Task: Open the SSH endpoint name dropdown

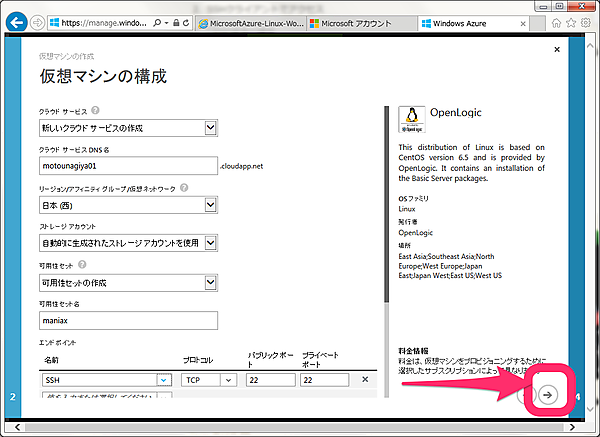Action: [163, 380]
